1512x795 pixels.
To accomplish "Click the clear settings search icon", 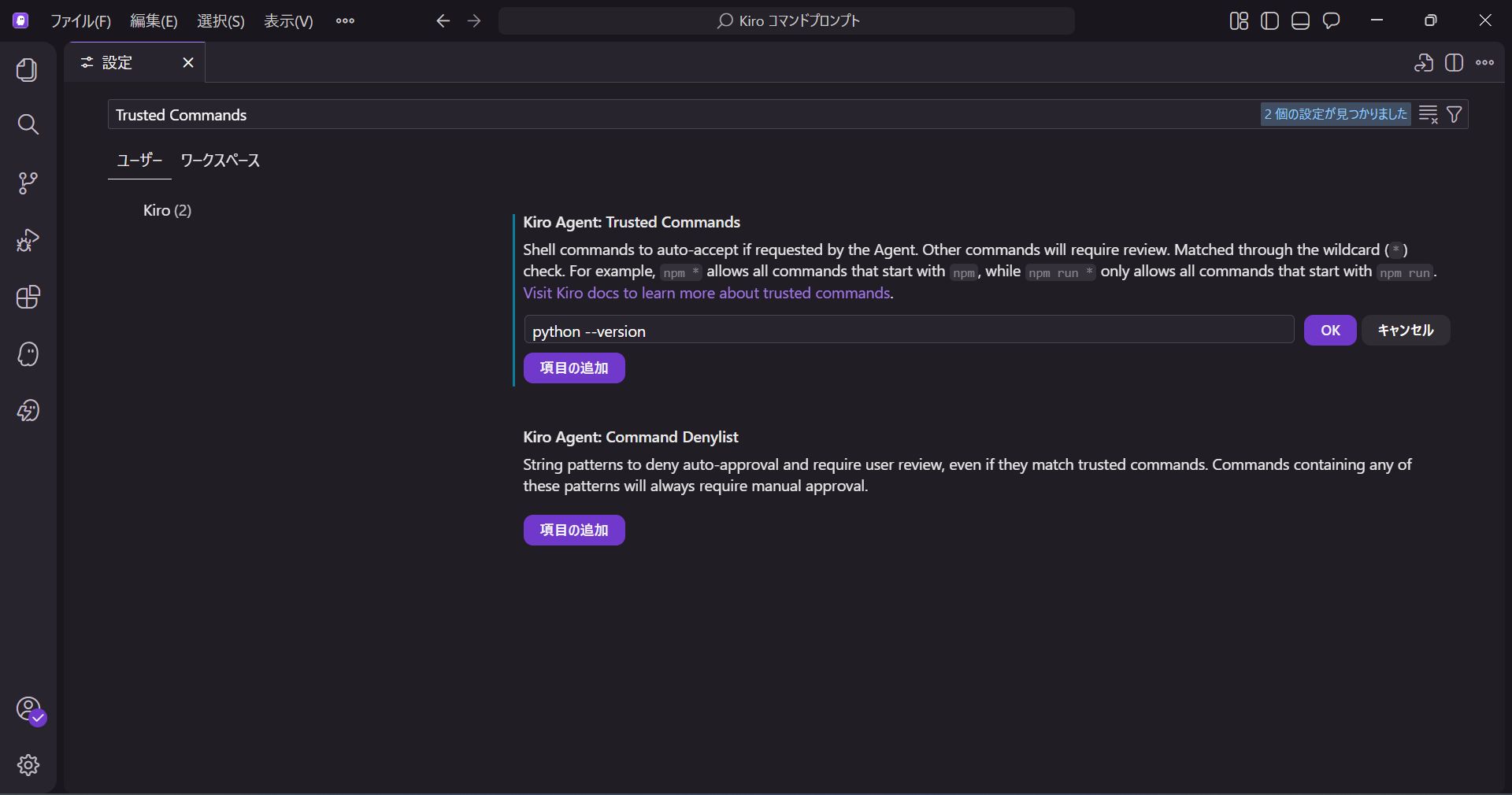I will coord(1428,115).
